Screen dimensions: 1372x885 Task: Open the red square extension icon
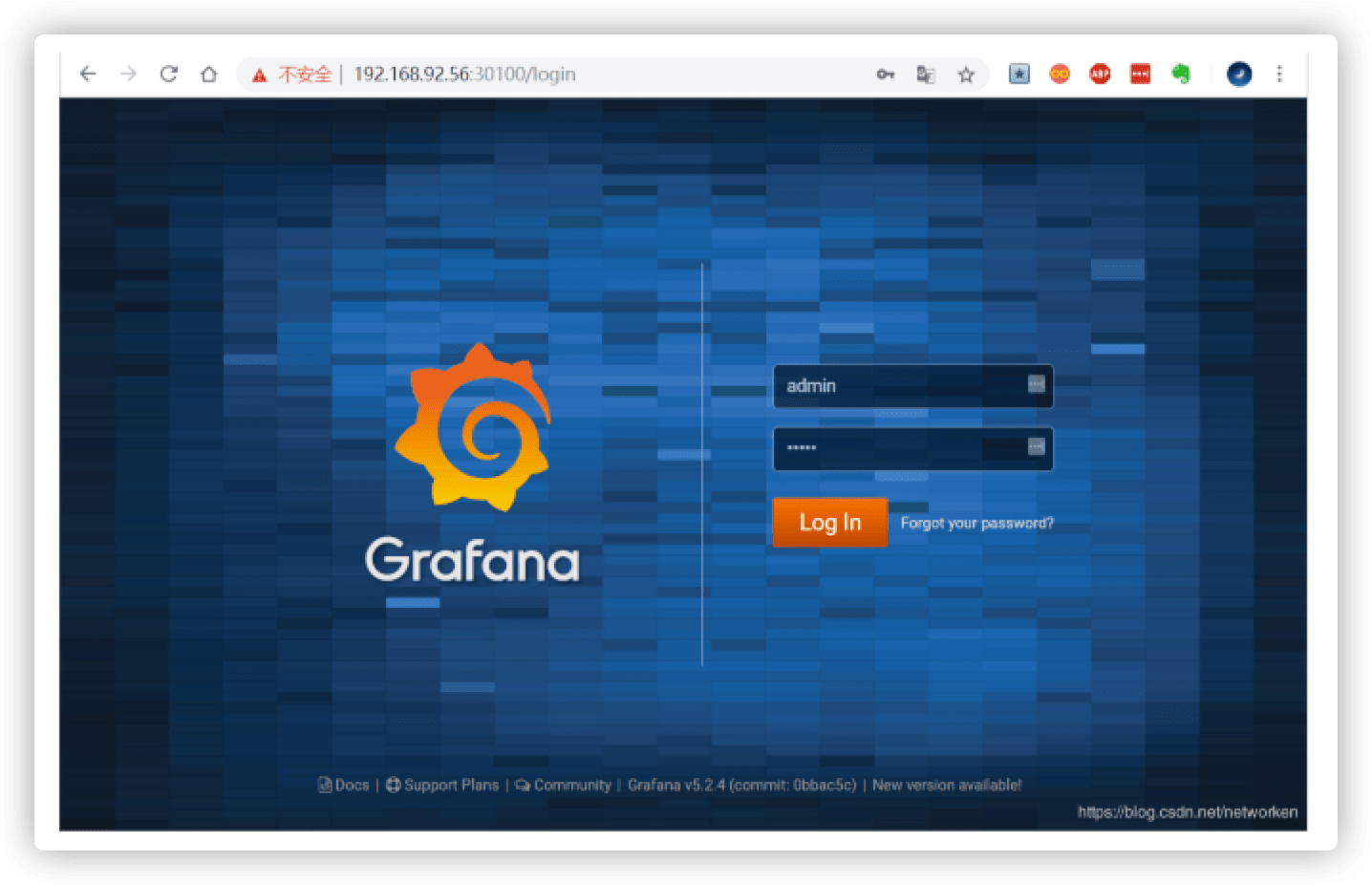[1140, 74]
